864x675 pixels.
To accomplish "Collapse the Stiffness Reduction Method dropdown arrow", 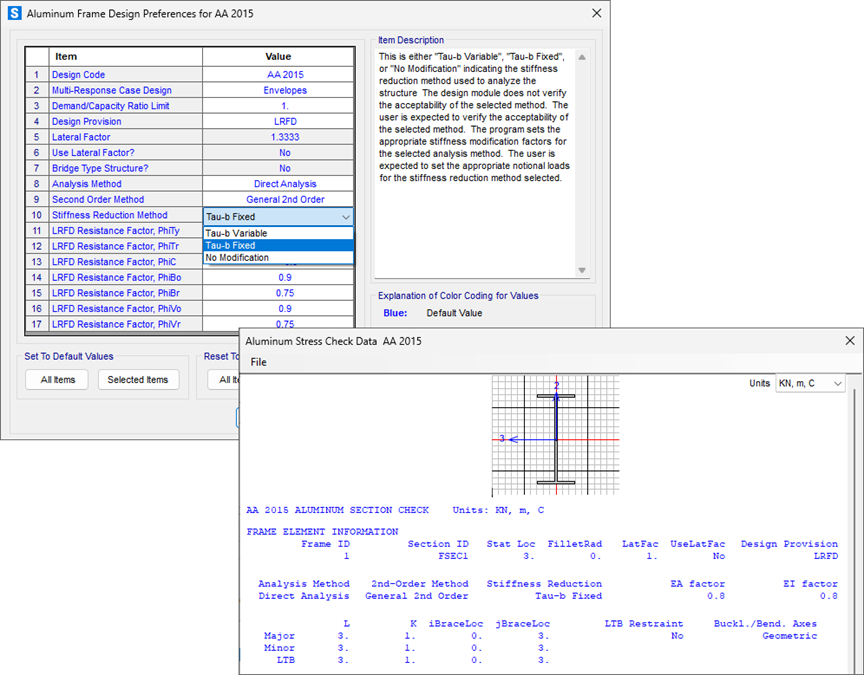I will click(345, 216).
